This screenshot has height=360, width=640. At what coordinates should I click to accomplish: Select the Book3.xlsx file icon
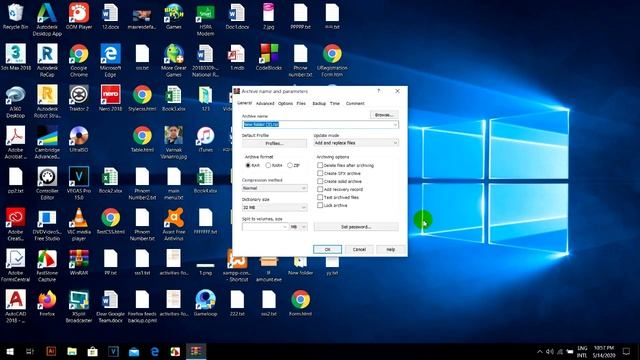(174, 98)
